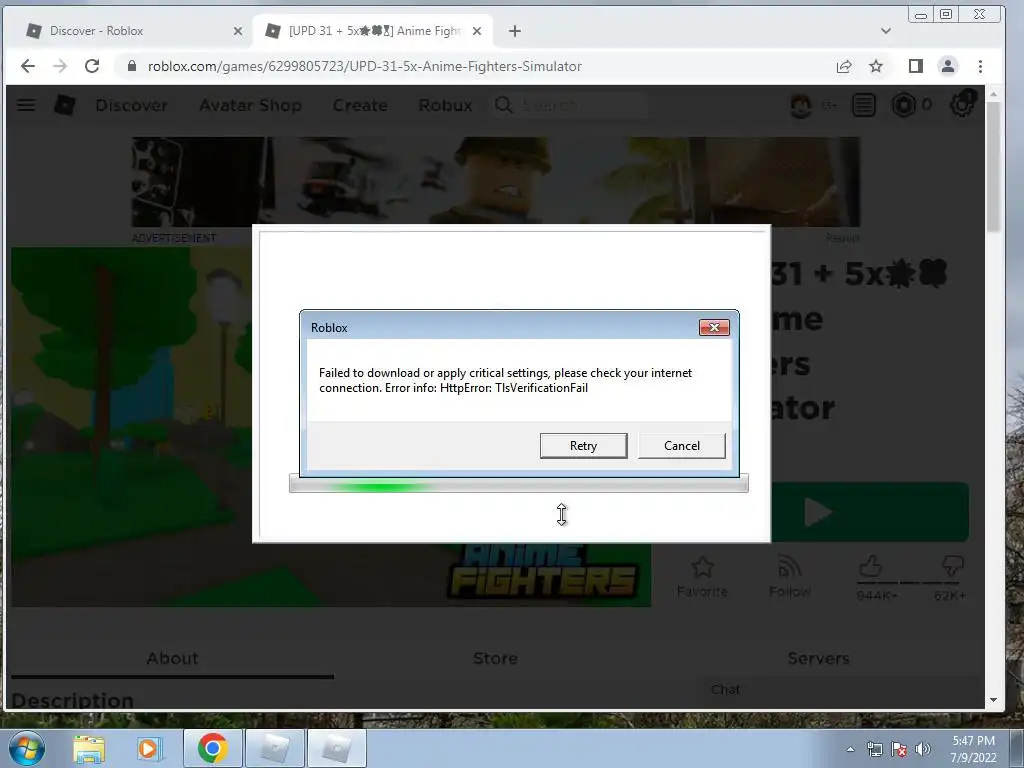Screen dimensions: 1024x768
Task: Open the Action Center flag icon
Action: point(899,749)
